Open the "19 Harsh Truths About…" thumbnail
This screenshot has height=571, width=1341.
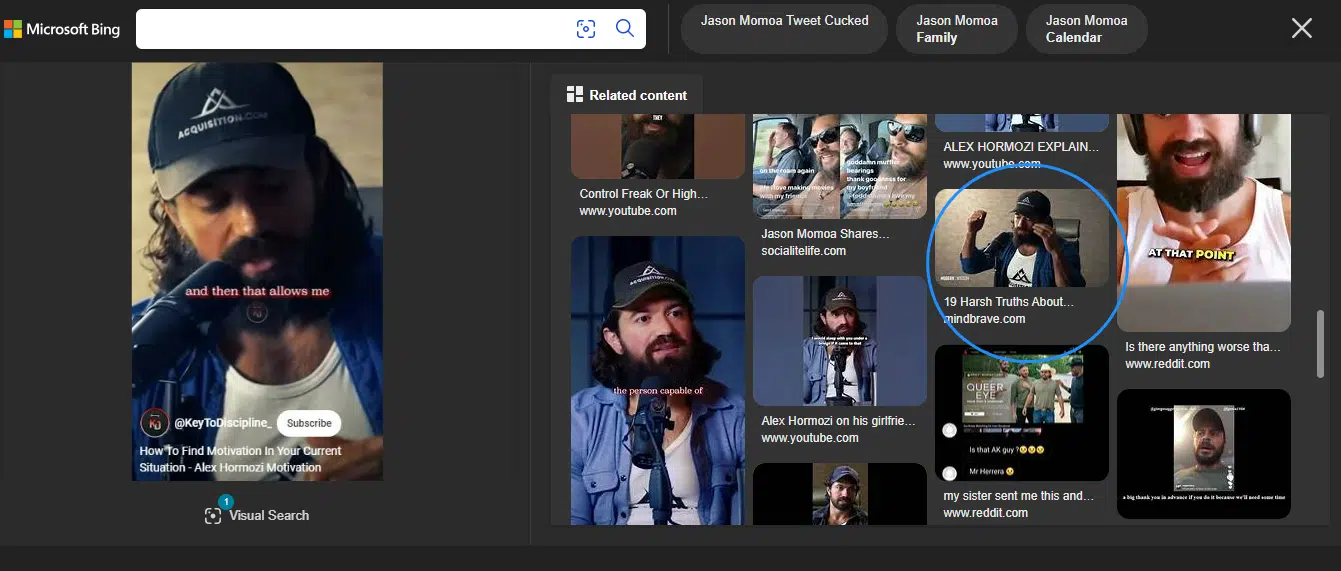click(1021, 238)
